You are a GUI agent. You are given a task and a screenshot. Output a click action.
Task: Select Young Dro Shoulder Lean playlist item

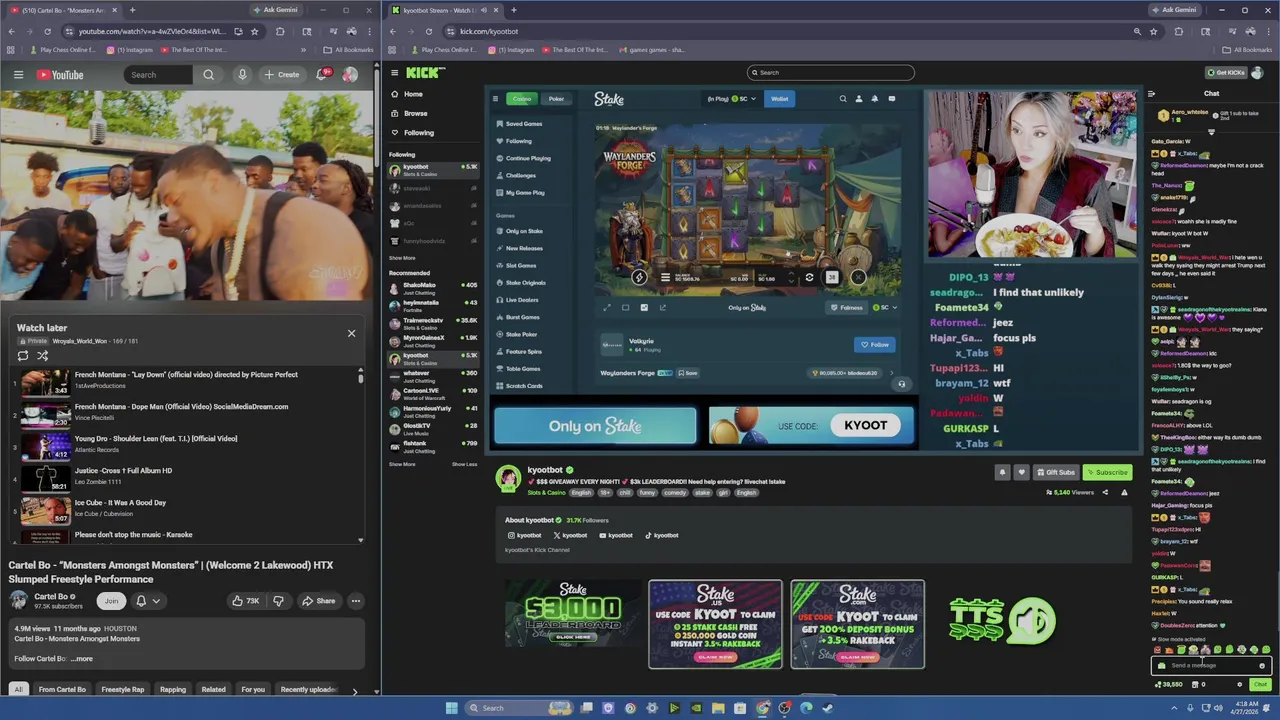185,446
